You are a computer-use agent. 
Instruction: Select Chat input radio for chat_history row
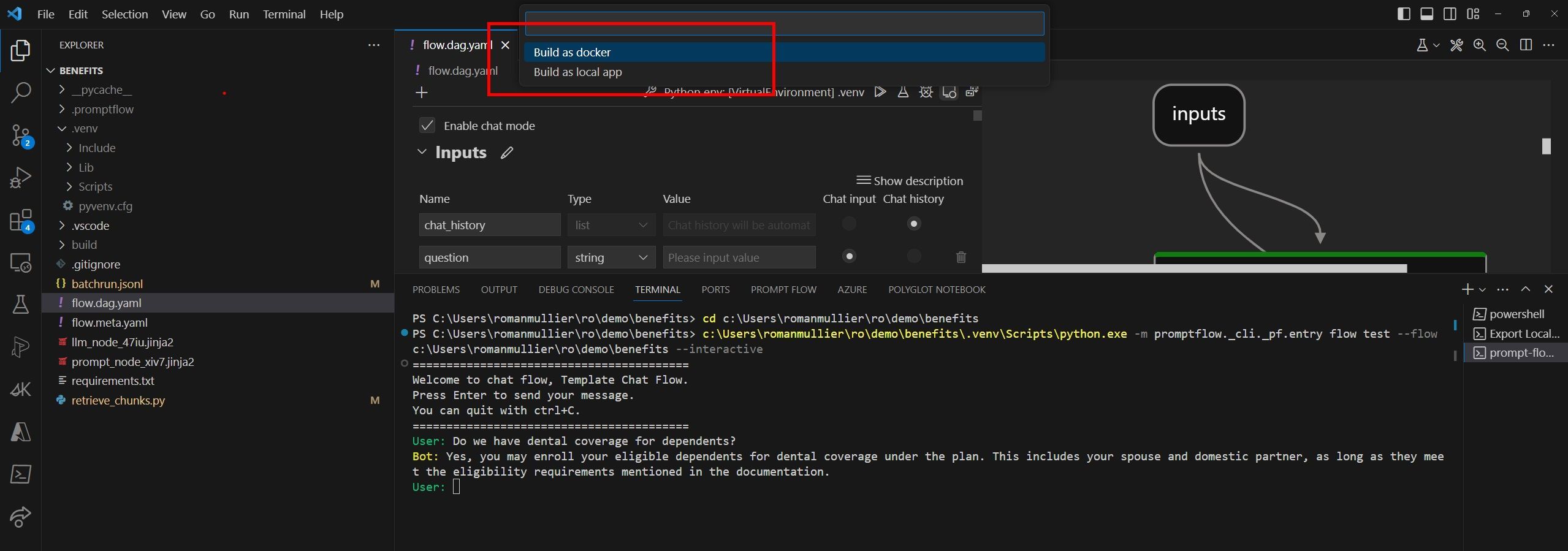[849, 224]
